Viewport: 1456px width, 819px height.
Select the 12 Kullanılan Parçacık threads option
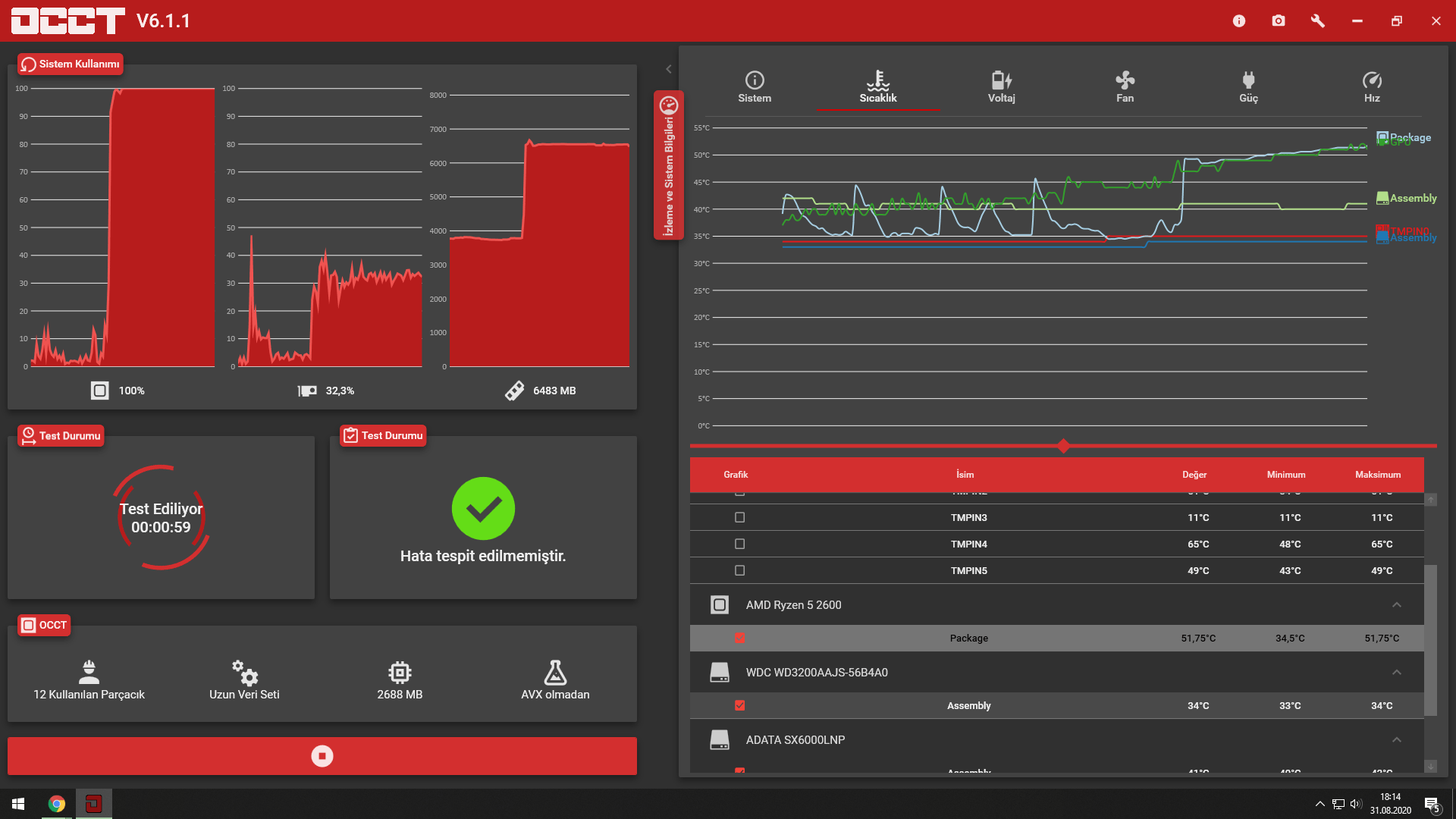89,679
